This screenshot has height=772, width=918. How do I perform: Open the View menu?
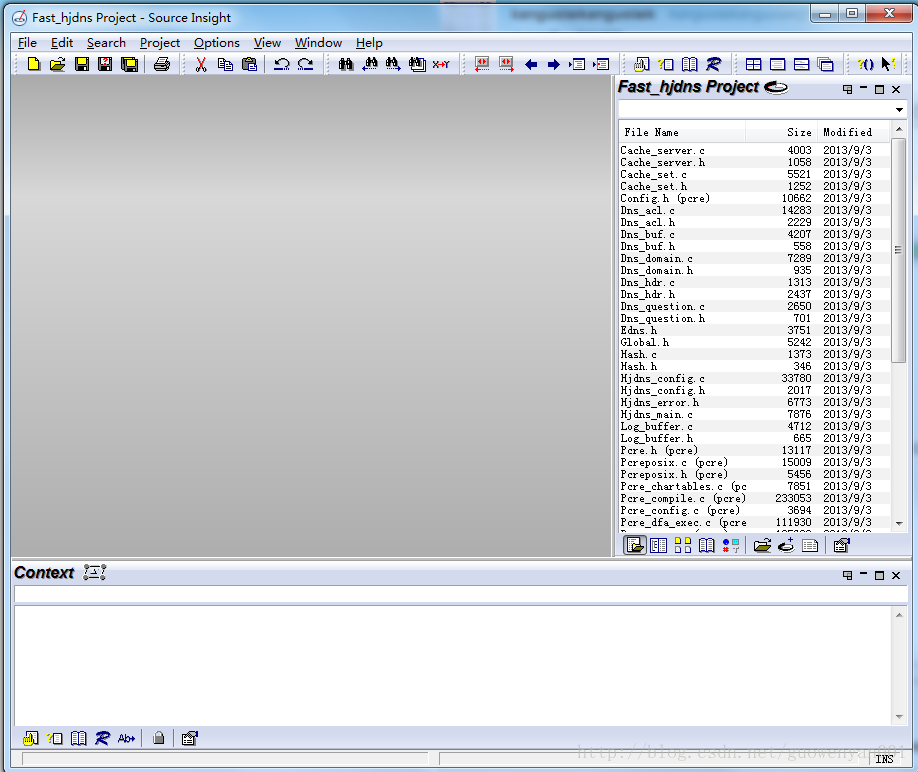(267, 43)
